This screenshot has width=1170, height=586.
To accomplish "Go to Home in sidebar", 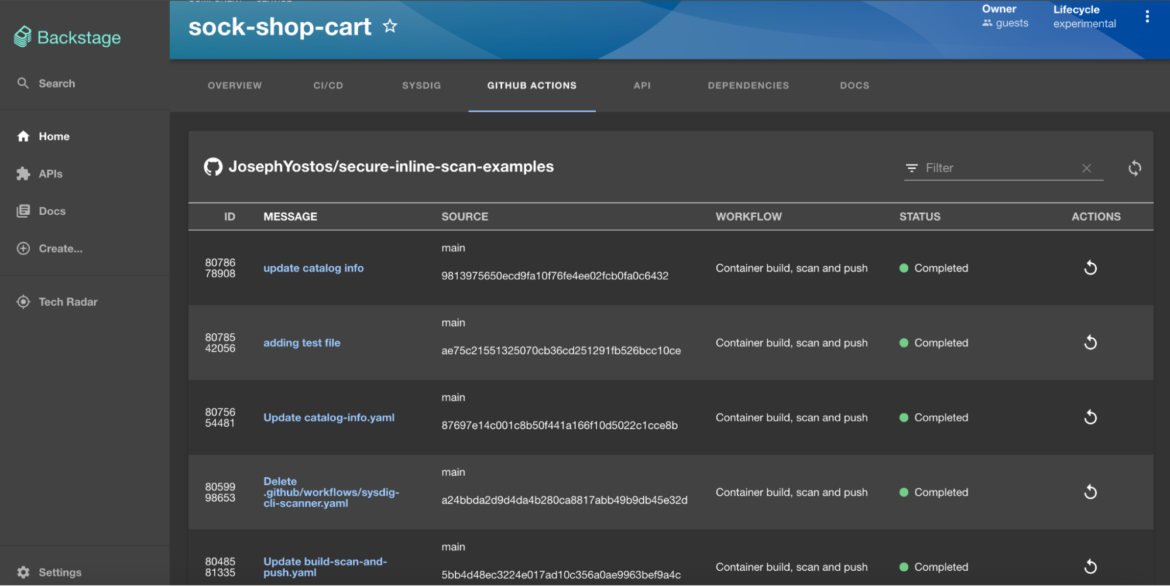I will 43,136.
